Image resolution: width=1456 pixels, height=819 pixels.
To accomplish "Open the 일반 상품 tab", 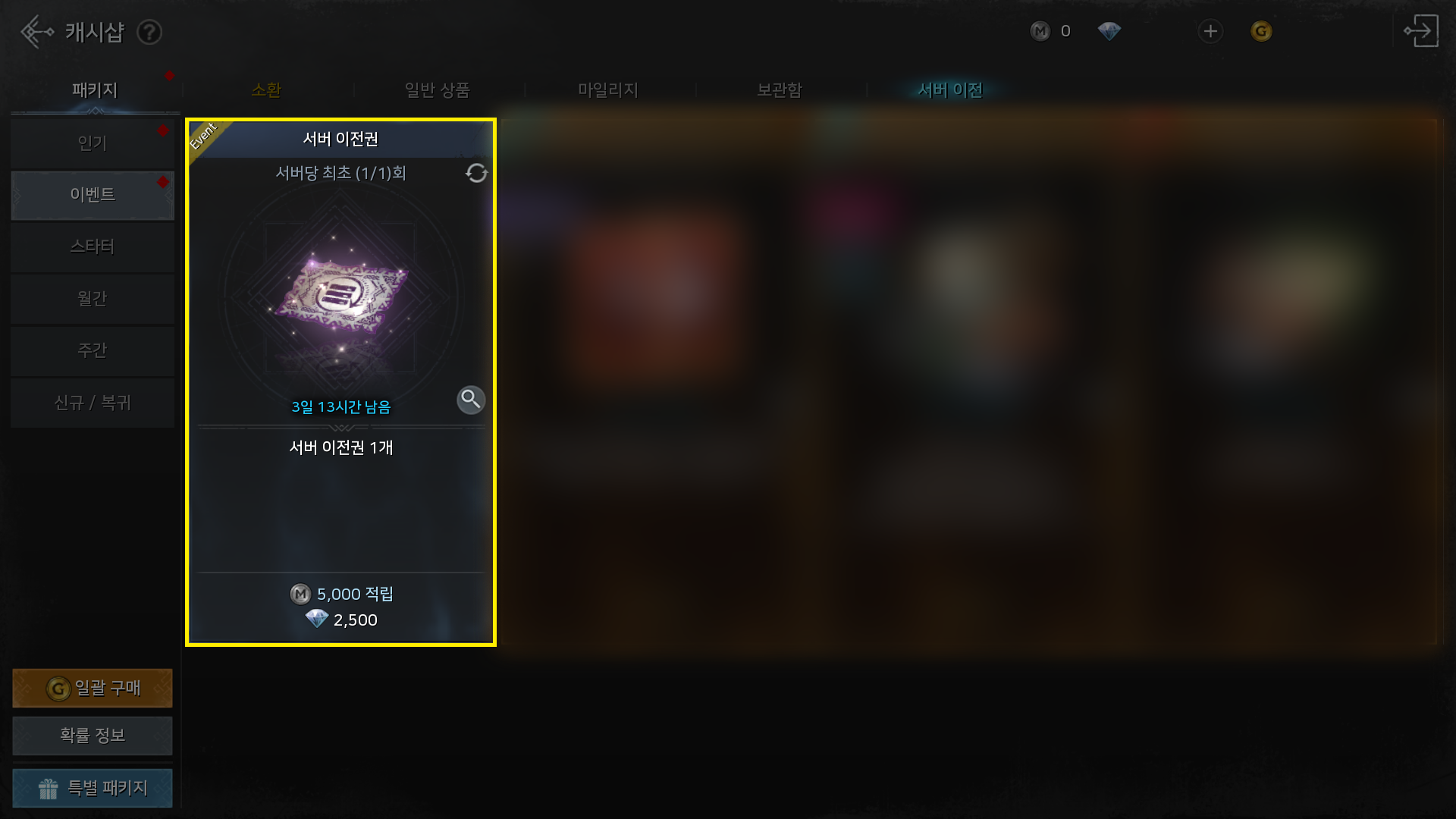I will pos(438,90).
